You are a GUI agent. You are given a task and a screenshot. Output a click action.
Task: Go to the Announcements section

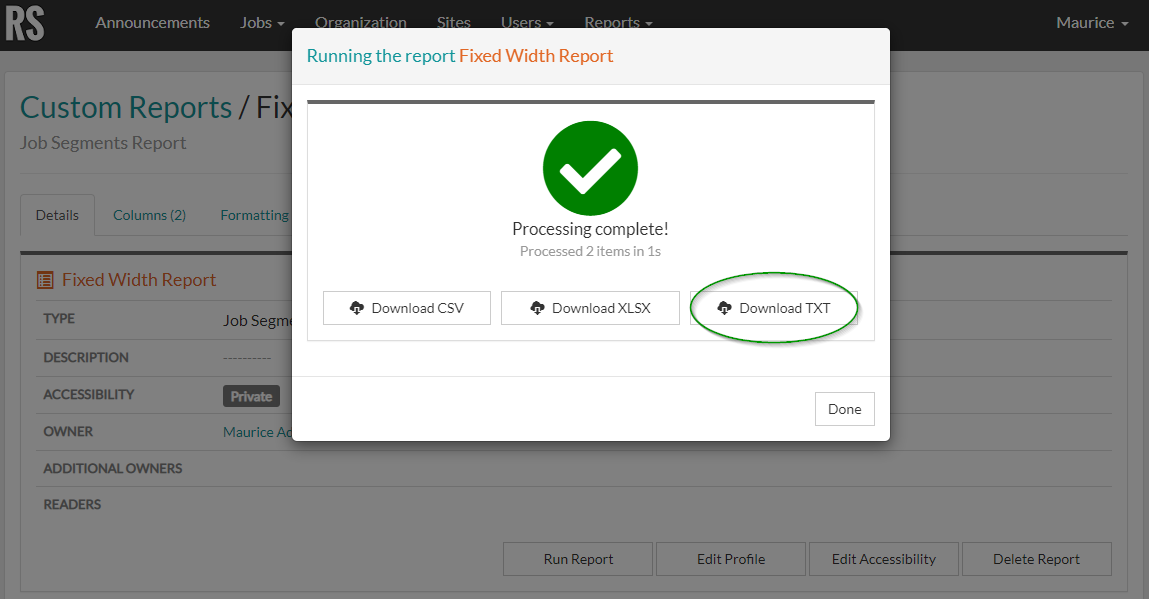click(x=152, y=22)
